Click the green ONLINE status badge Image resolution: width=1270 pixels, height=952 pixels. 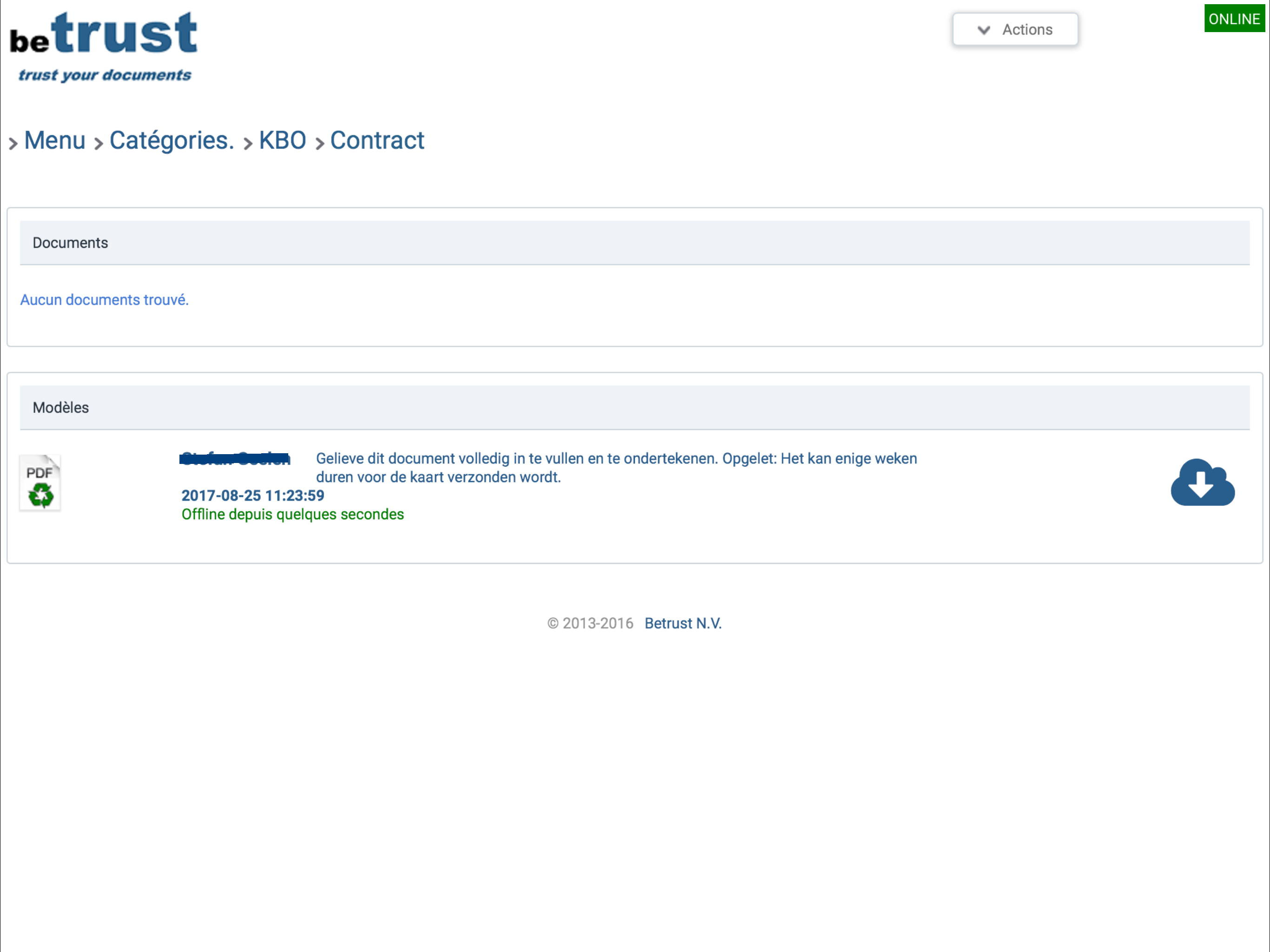click(x=1234, y=19)
